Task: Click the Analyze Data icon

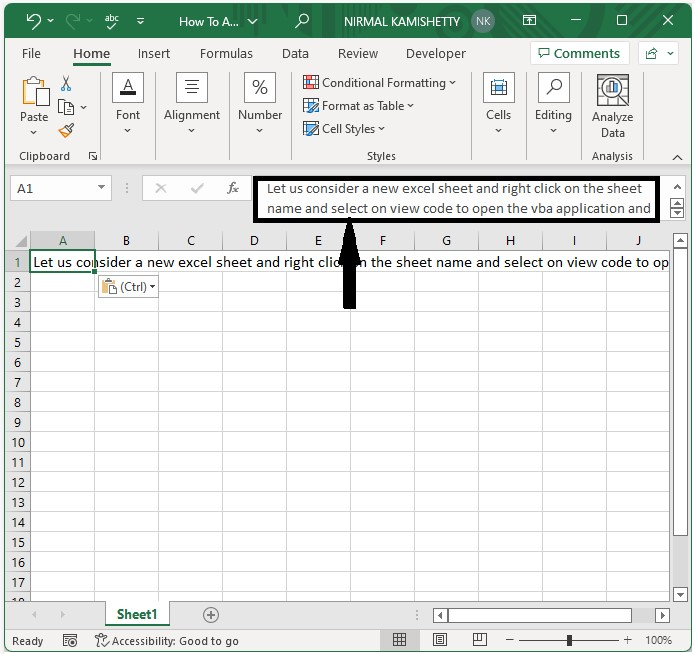Action: pos(613,90)
